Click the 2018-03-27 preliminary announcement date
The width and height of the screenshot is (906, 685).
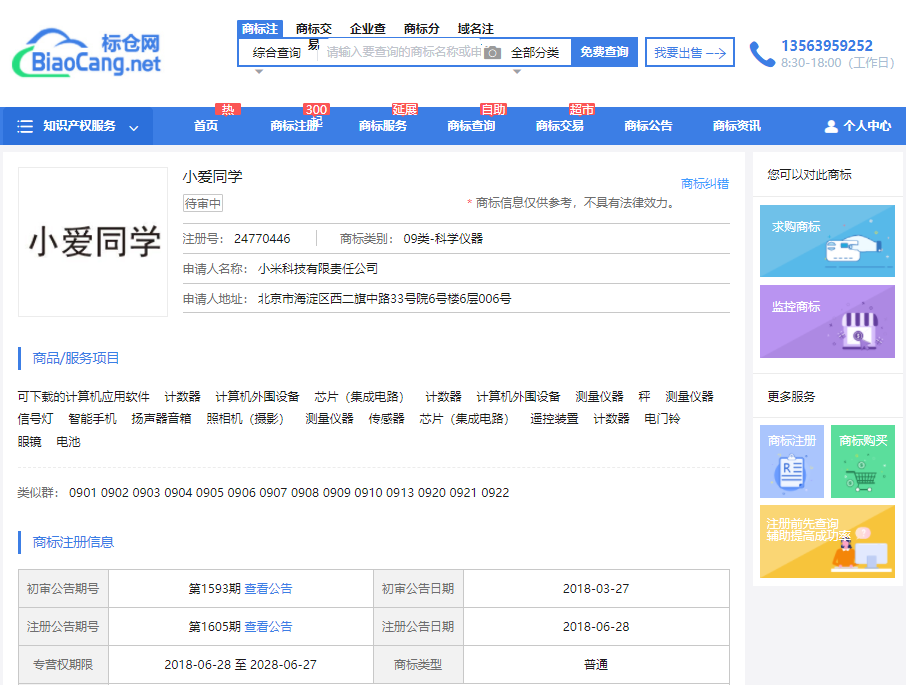tap(596, 589)
